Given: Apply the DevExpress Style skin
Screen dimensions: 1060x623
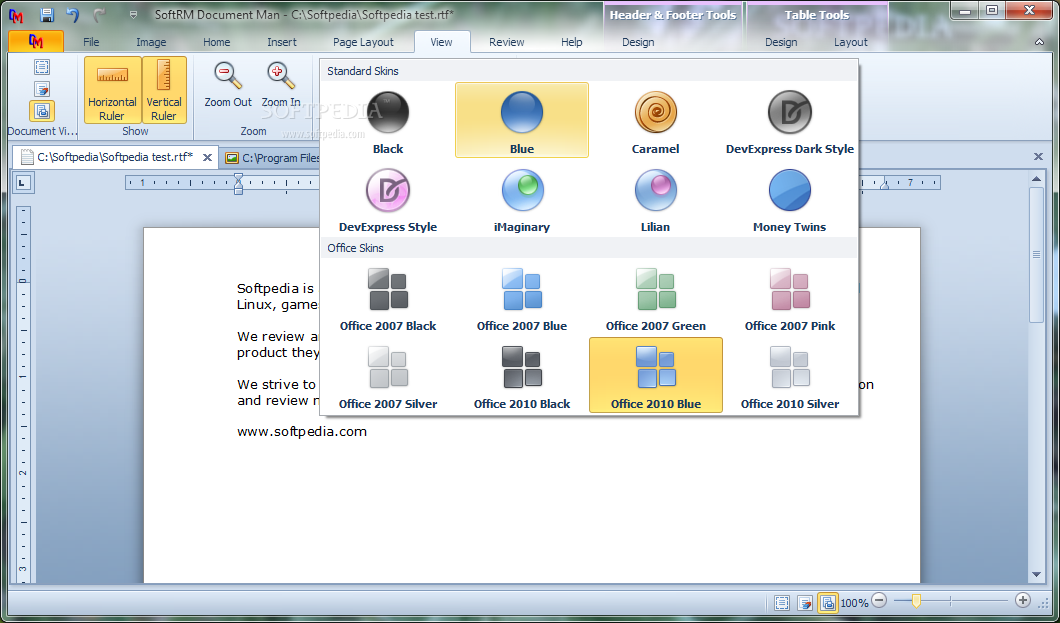Looking at the screenshot, I should (x=388, y=199).
